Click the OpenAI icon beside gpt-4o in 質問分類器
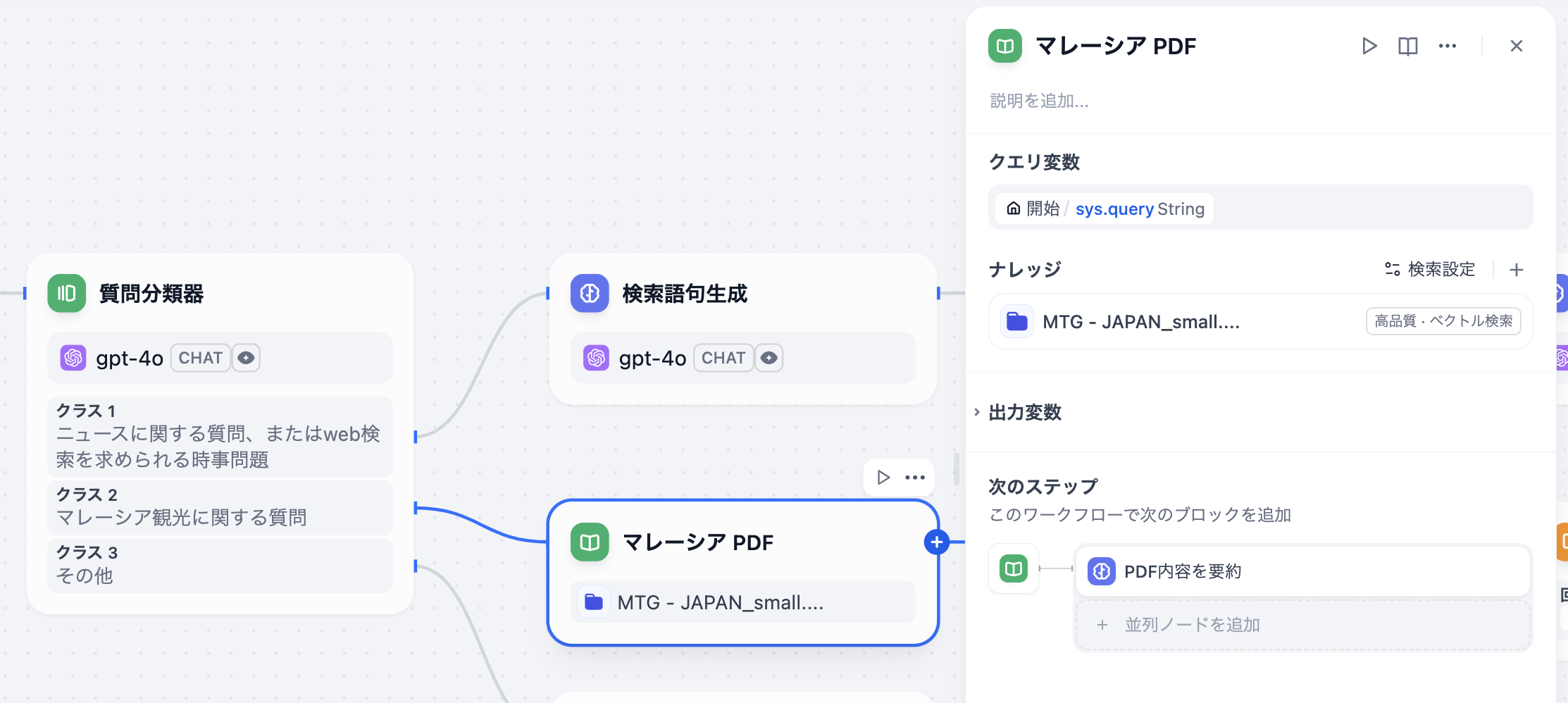 pyautogui.click(x=73, y=358)
